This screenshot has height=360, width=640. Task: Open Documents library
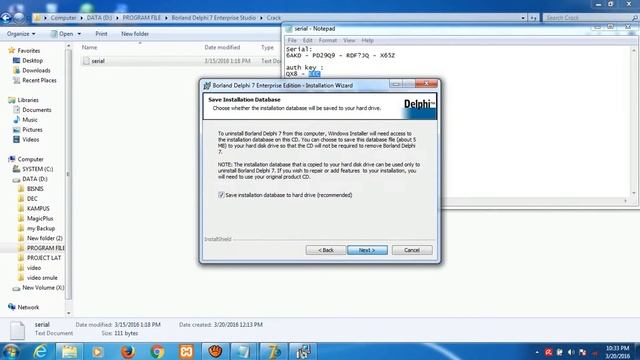pyautogui.click(x=36, y=110)
